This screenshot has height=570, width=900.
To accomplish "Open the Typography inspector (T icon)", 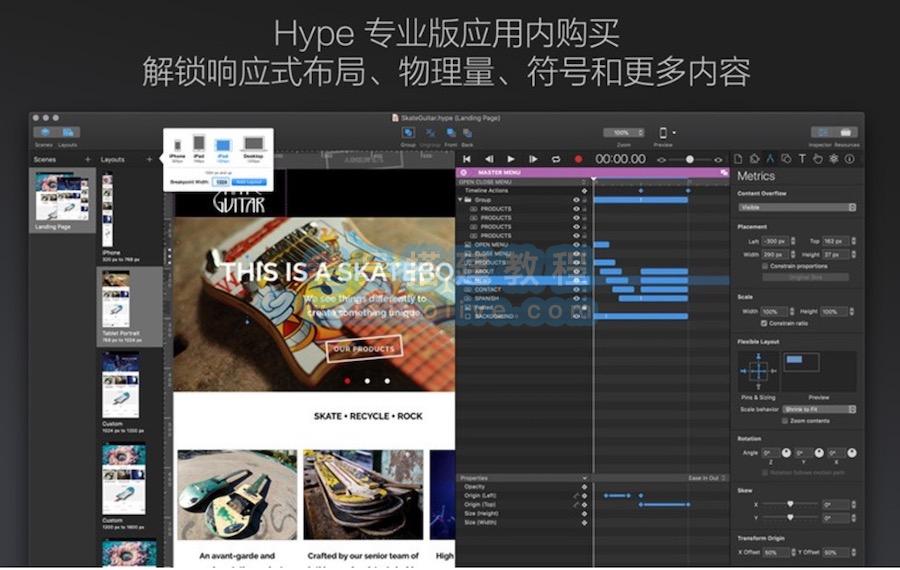I will pyautogui.click(x=802, y=159).
